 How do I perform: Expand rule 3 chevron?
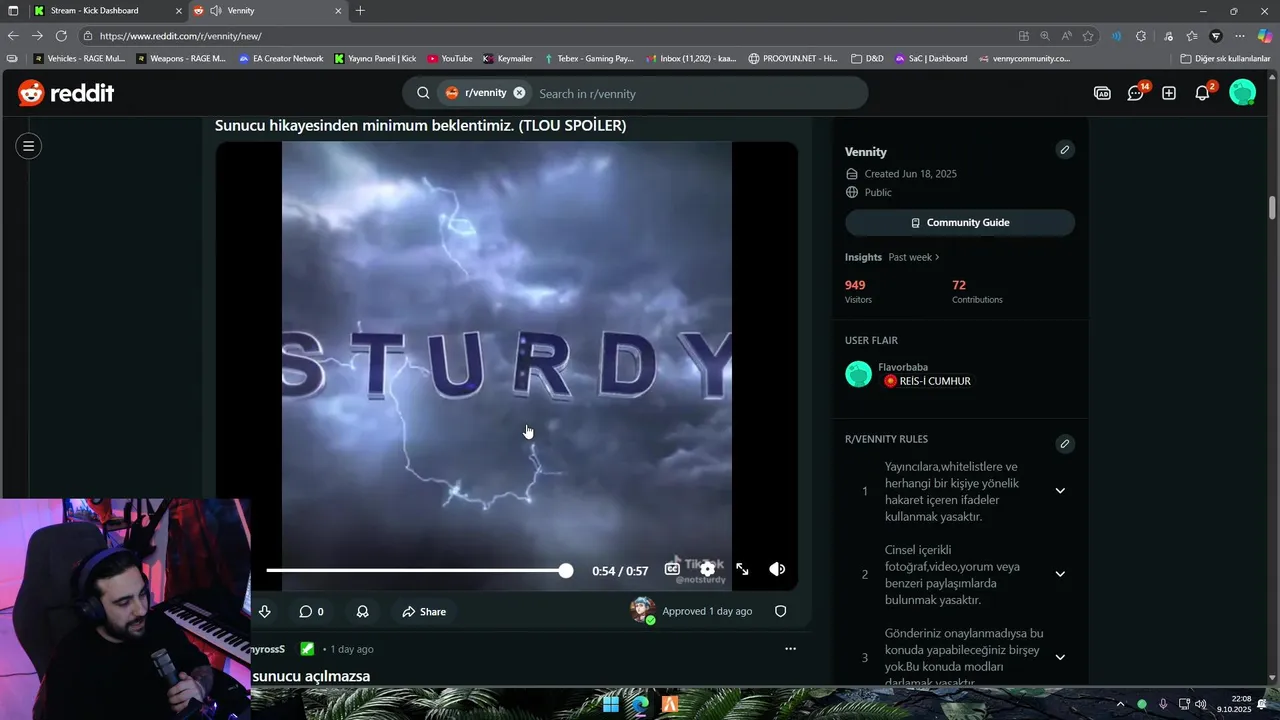[1060, 657]
